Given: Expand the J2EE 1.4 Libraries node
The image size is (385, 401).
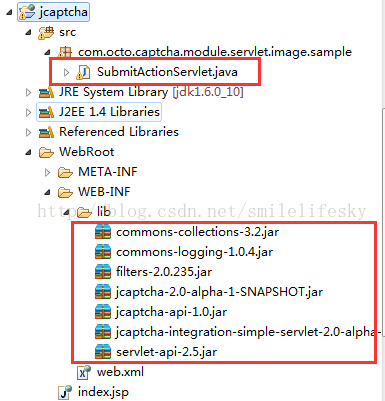Looking at the screenshot, I should pyautogui.click(x=28, y=112).
